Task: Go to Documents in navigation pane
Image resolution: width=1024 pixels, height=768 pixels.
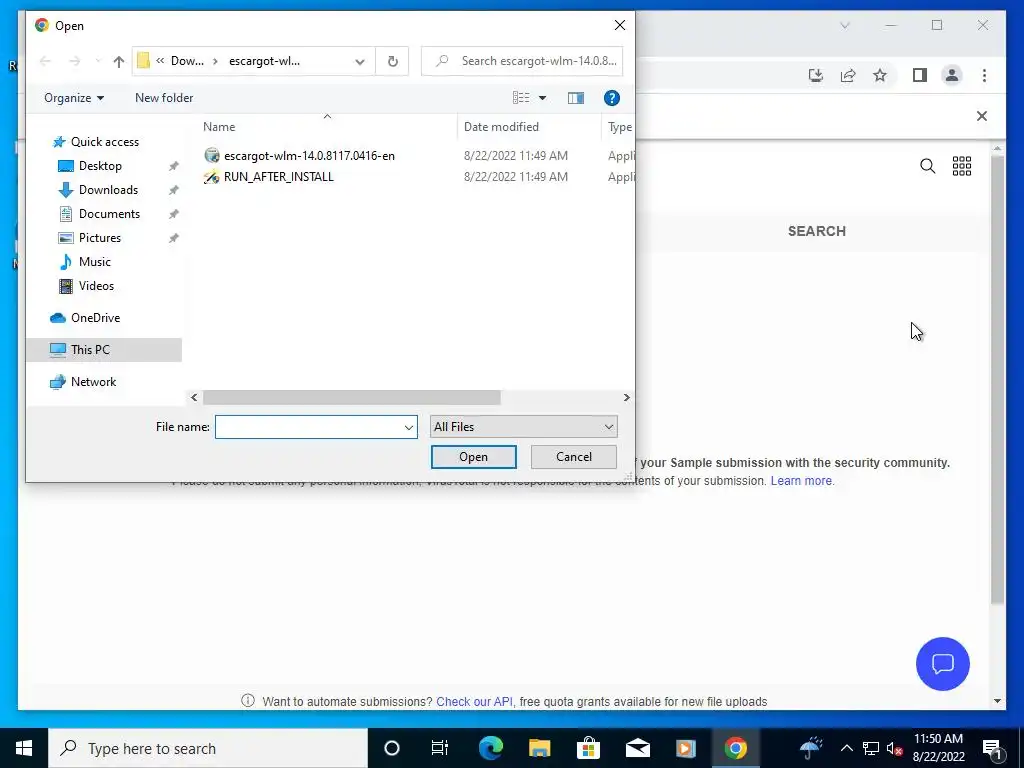Action: coord(109,214)
